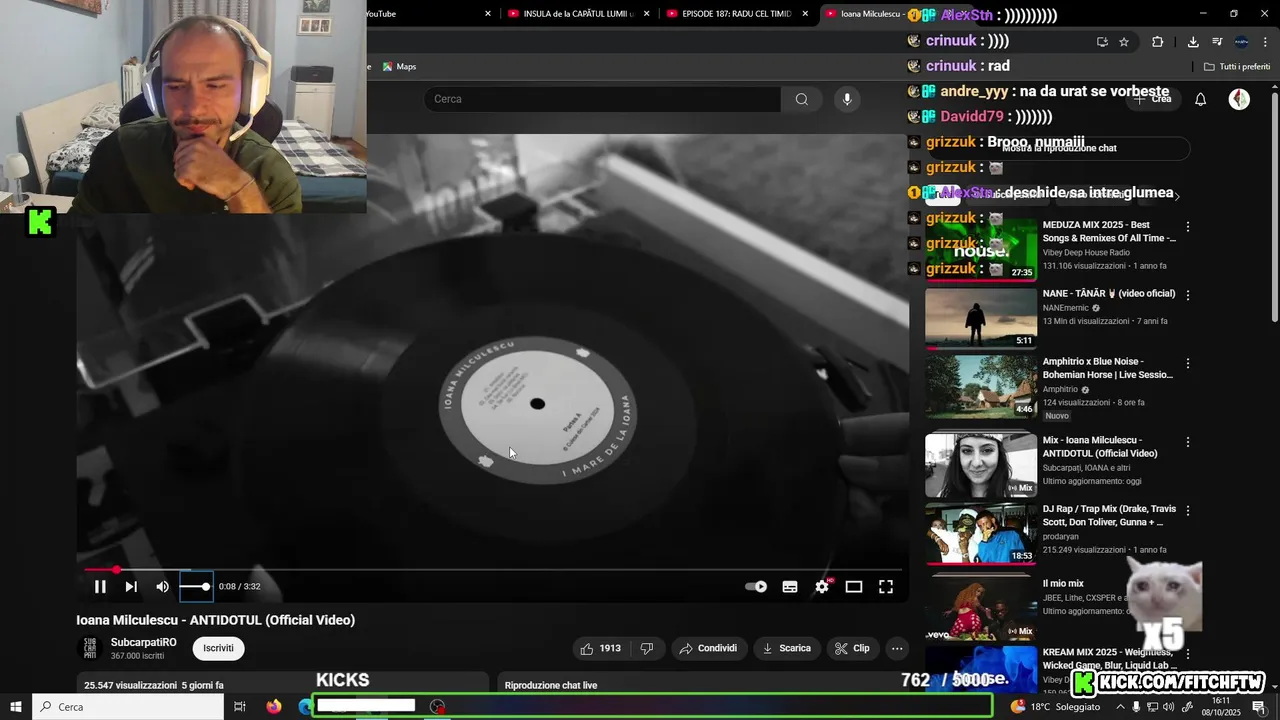Skip to the next video
The height and width of the screenshot is (720, 1280).
click(x=131, y=587)
